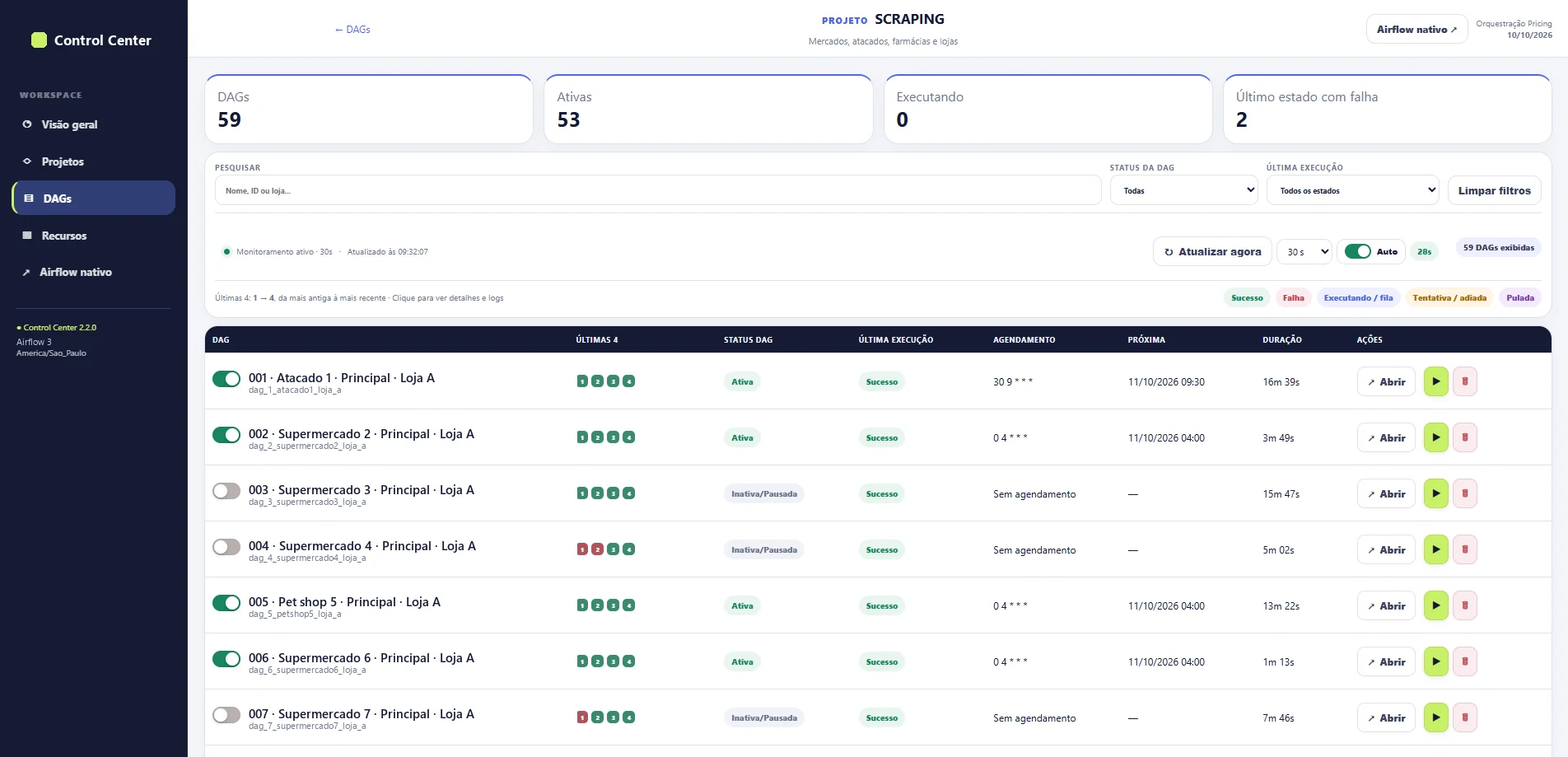The height and width of the screenshot is (757, 1568).
Task: Turn off Auto refresh switch
Action: tap(1357, 251)
